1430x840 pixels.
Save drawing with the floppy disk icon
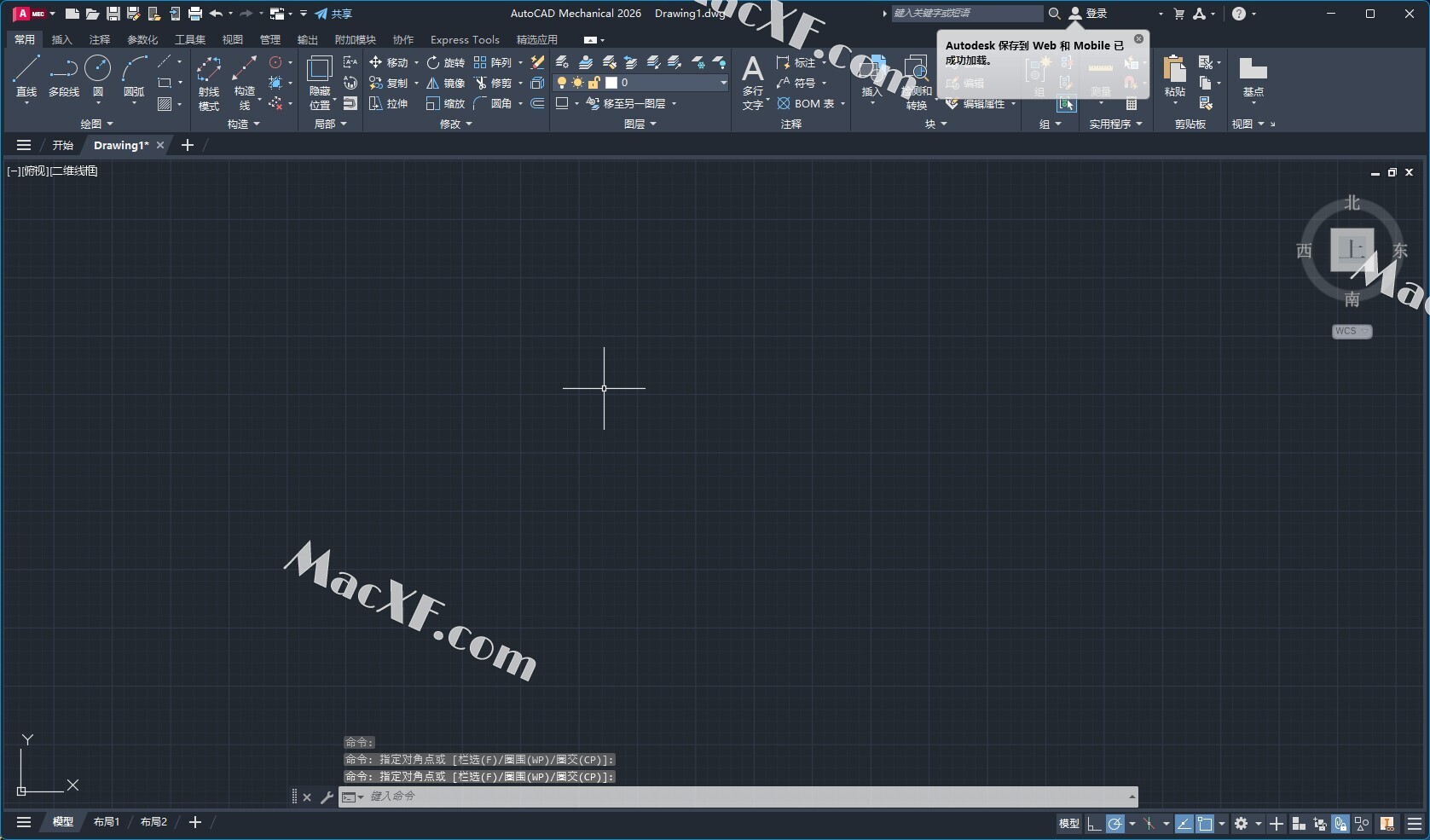pyautogui.click(x=113, y=14)
